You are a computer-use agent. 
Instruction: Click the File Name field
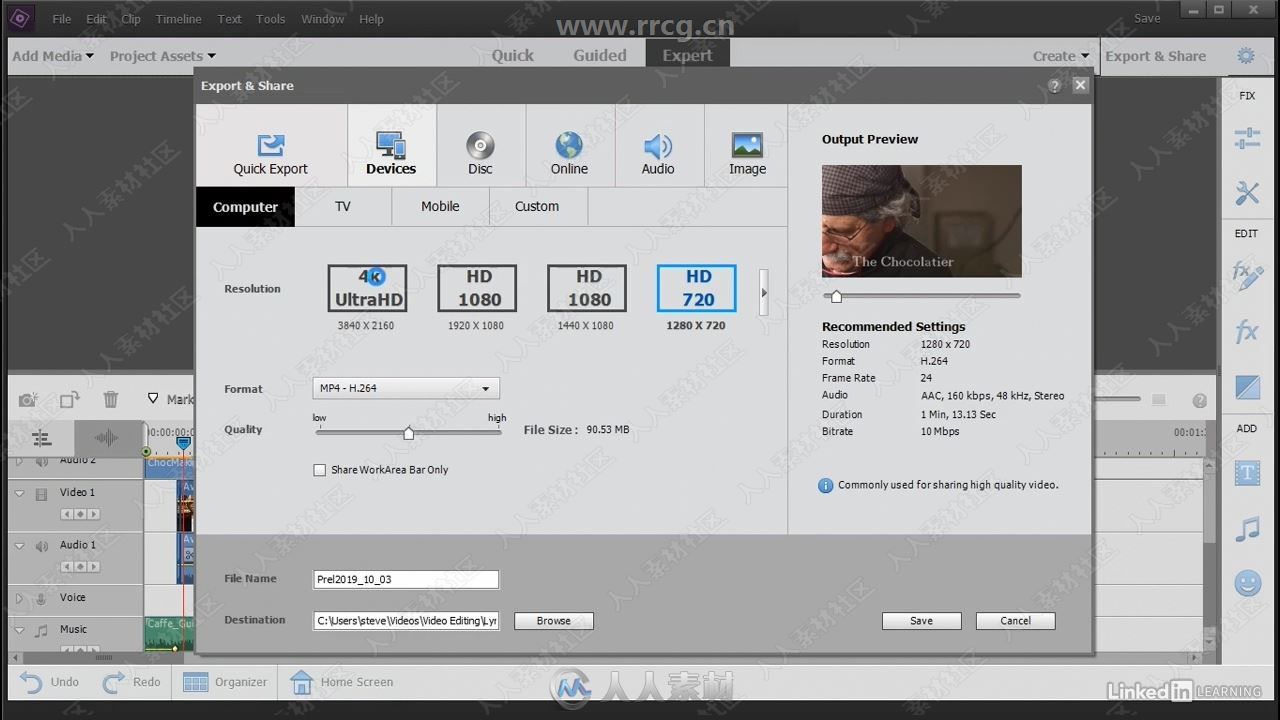pyautogui.click(x=406, y=579)
